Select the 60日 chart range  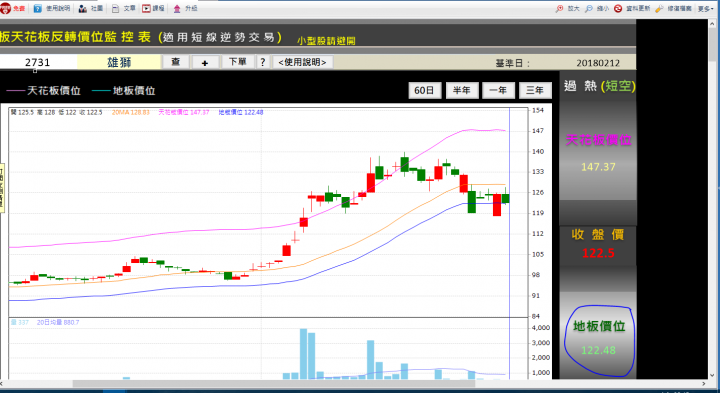pyautogui.click(x=425, y=90)
